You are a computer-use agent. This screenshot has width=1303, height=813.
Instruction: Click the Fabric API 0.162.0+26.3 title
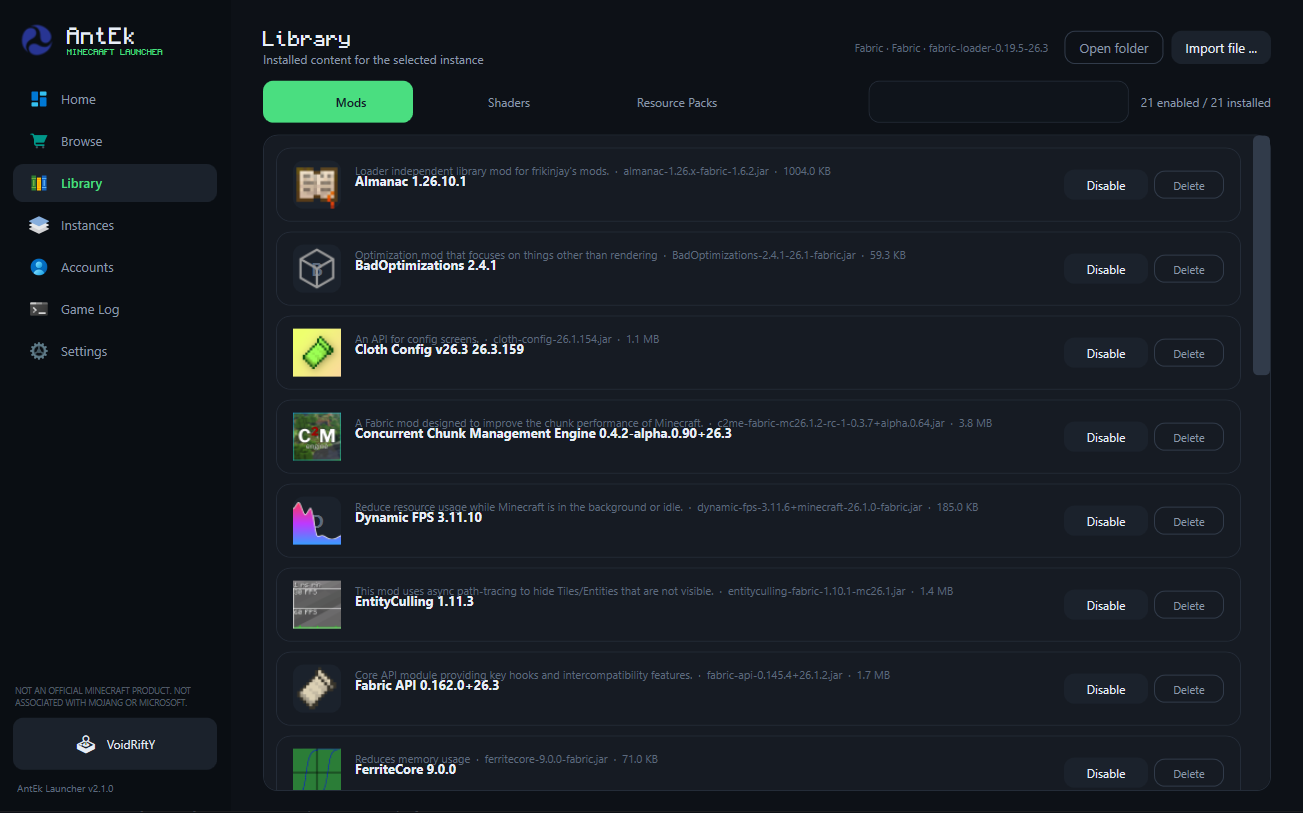pos(427,686)
